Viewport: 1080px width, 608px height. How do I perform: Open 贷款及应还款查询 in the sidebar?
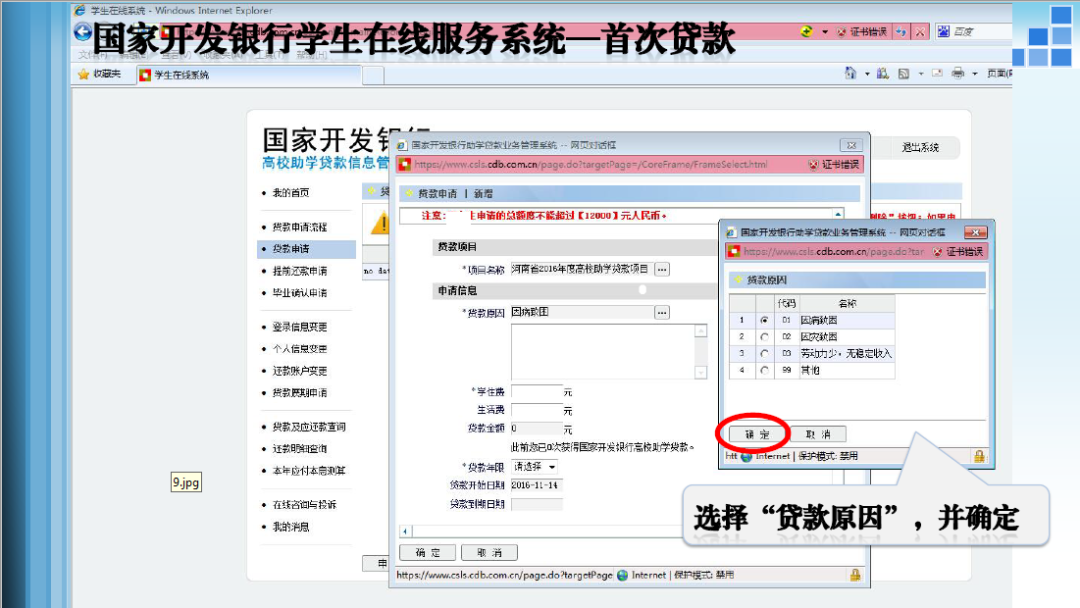point(309,427)
